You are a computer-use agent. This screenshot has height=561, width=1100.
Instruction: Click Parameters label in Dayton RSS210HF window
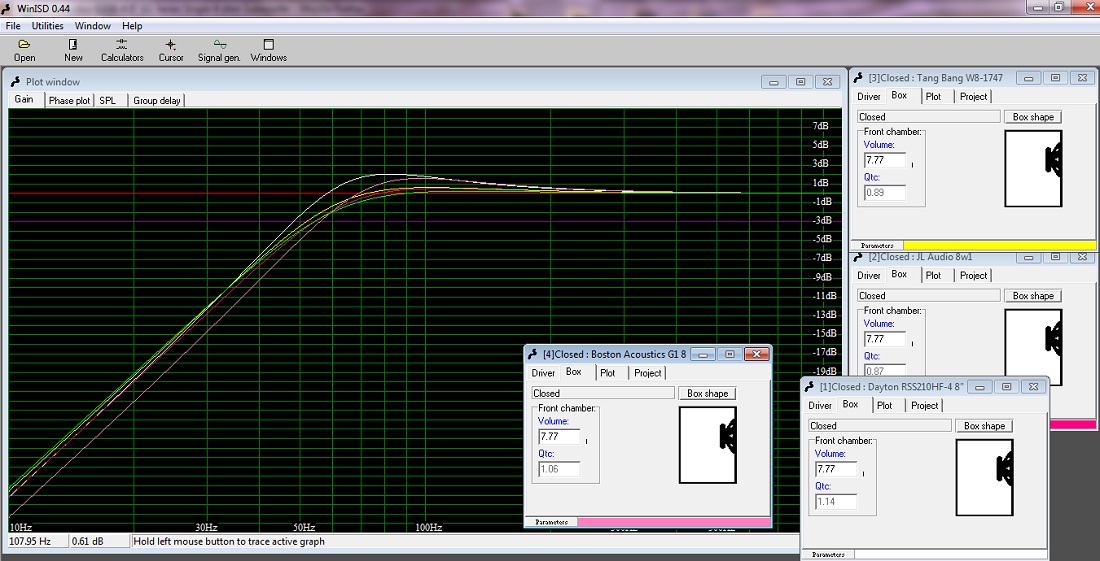829,555
